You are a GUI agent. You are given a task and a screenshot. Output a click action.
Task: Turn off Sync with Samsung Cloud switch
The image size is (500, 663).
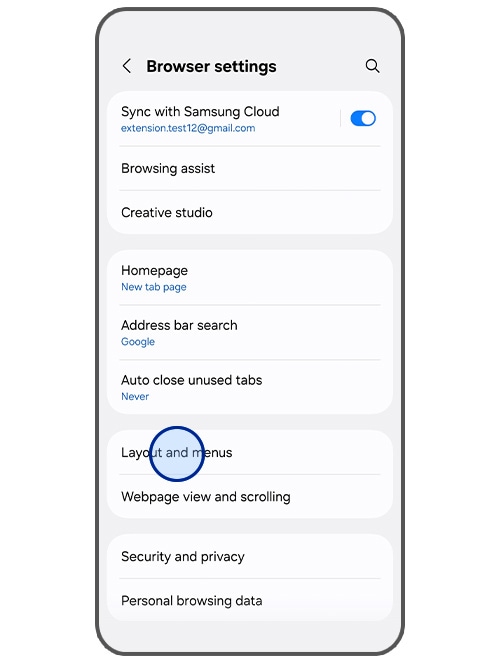point(363,118)
